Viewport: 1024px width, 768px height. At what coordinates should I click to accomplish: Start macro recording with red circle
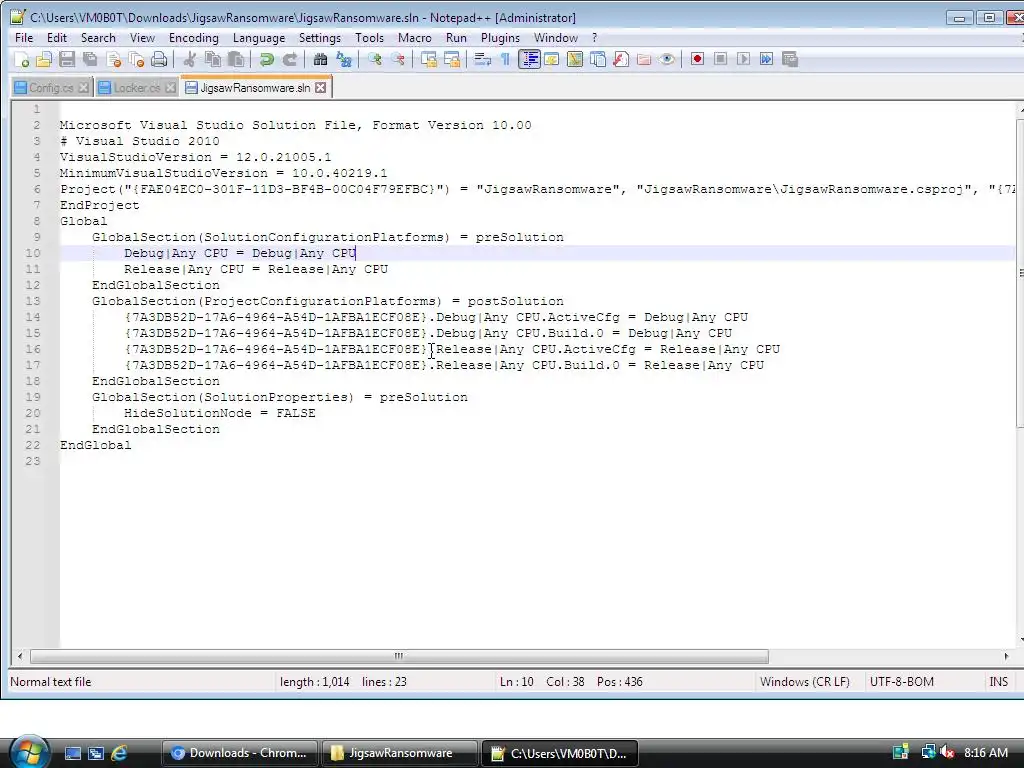(697, 59)
